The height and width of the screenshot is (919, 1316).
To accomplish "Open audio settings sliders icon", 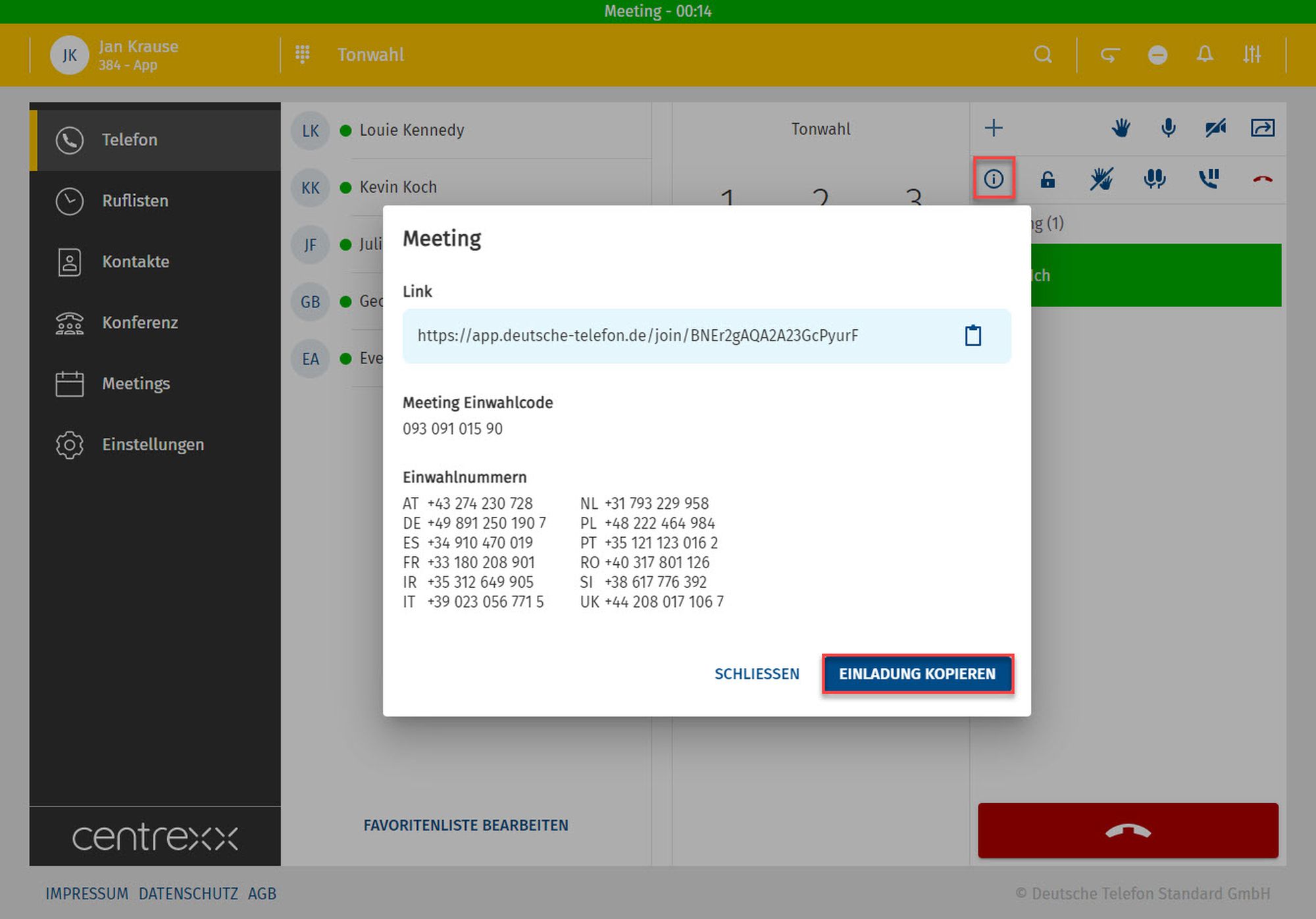I will point(1252,55).
